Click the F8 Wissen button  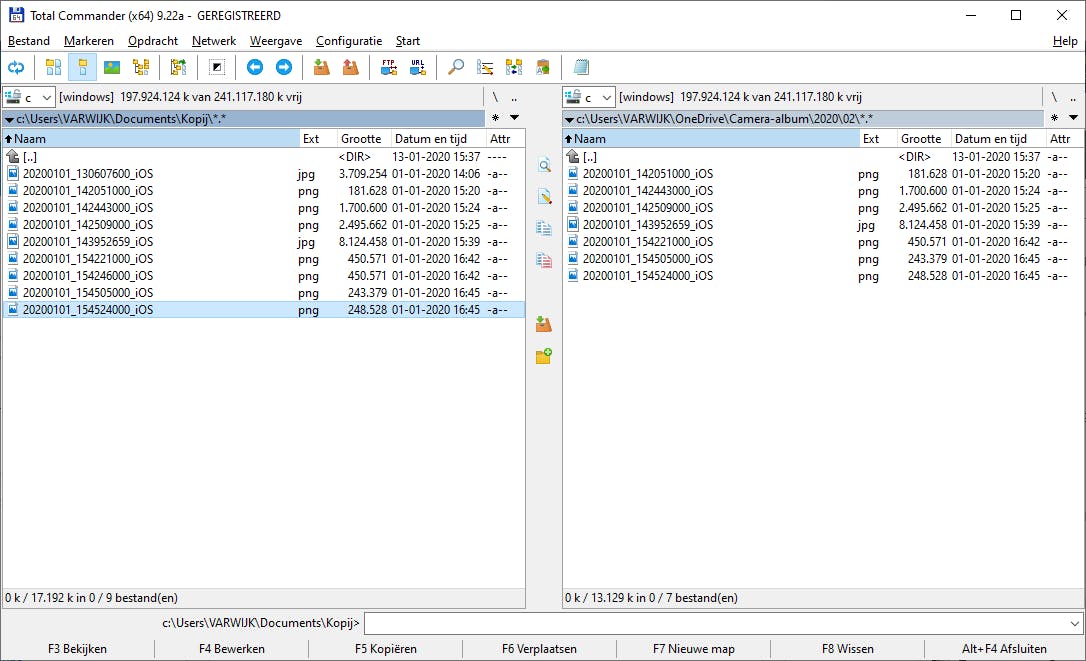[x=848, y=649]
